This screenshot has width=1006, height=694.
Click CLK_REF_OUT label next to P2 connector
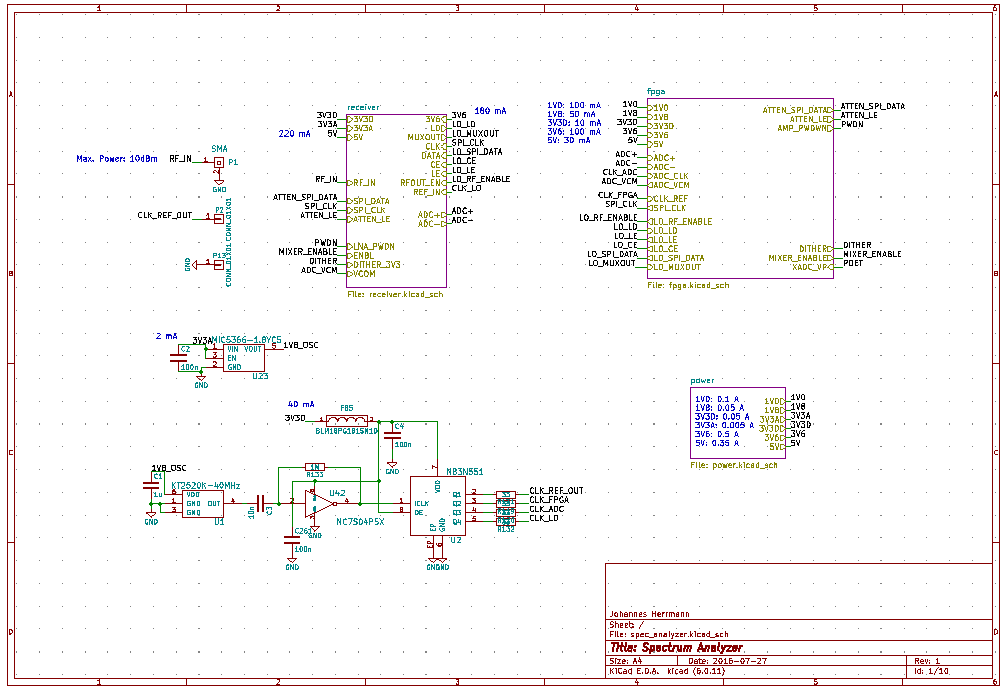pyautogui.click(x=165, y=216)
